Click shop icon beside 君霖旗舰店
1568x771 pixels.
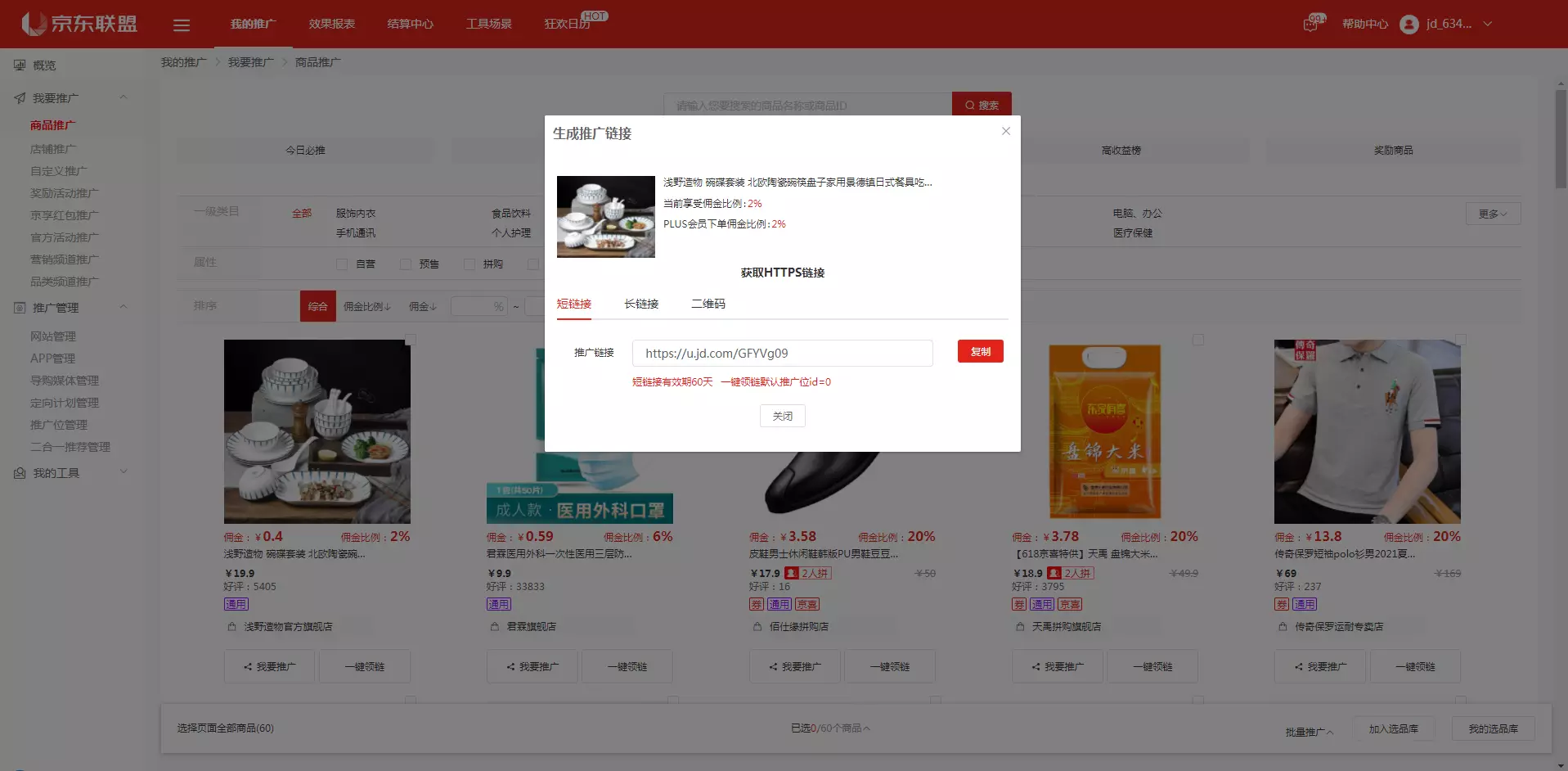click(494, 626)
